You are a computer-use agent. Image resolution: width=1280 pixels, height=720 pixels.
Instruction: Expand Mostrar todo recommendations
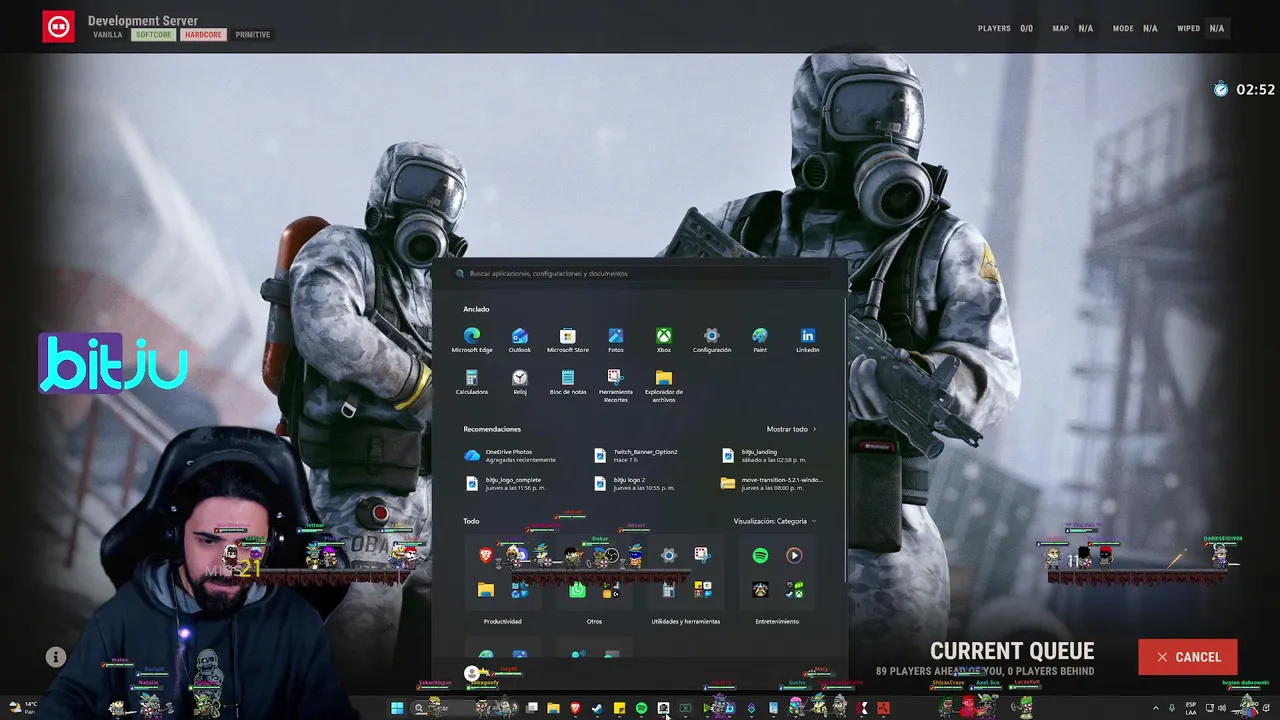click(792, 429)
